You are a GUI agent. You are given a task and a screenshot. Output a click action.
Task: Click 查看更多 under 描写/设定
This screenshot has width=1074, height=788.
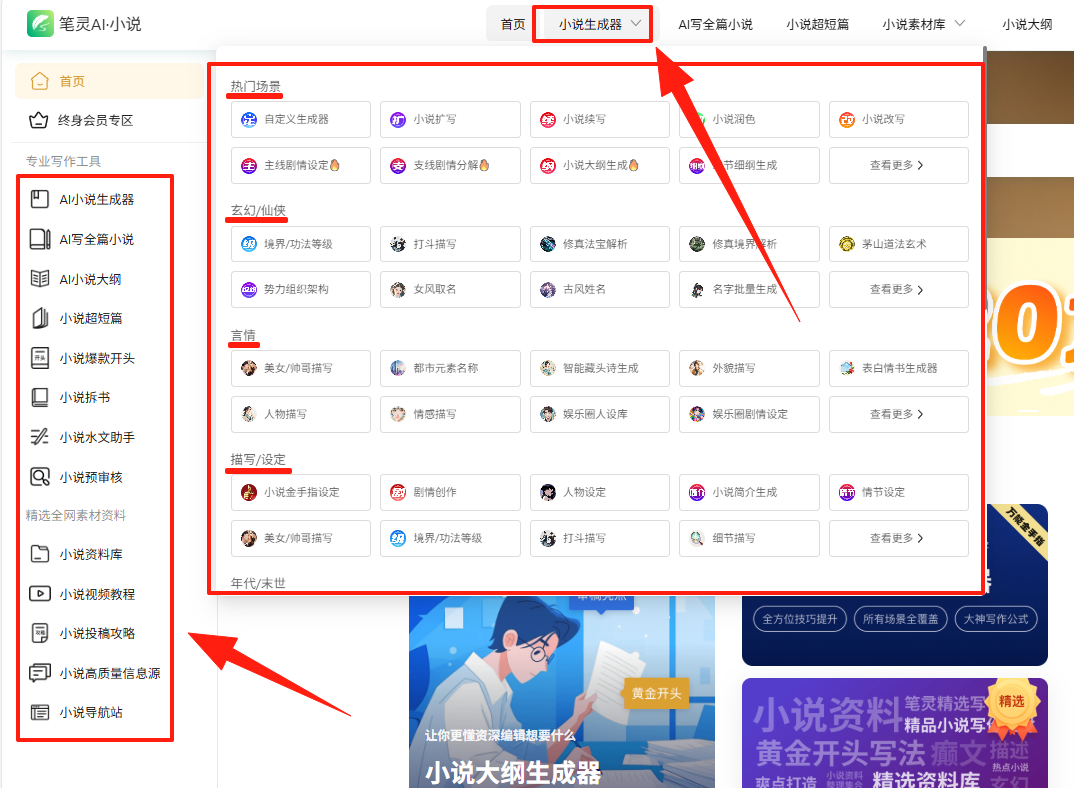tap(899, 538)
